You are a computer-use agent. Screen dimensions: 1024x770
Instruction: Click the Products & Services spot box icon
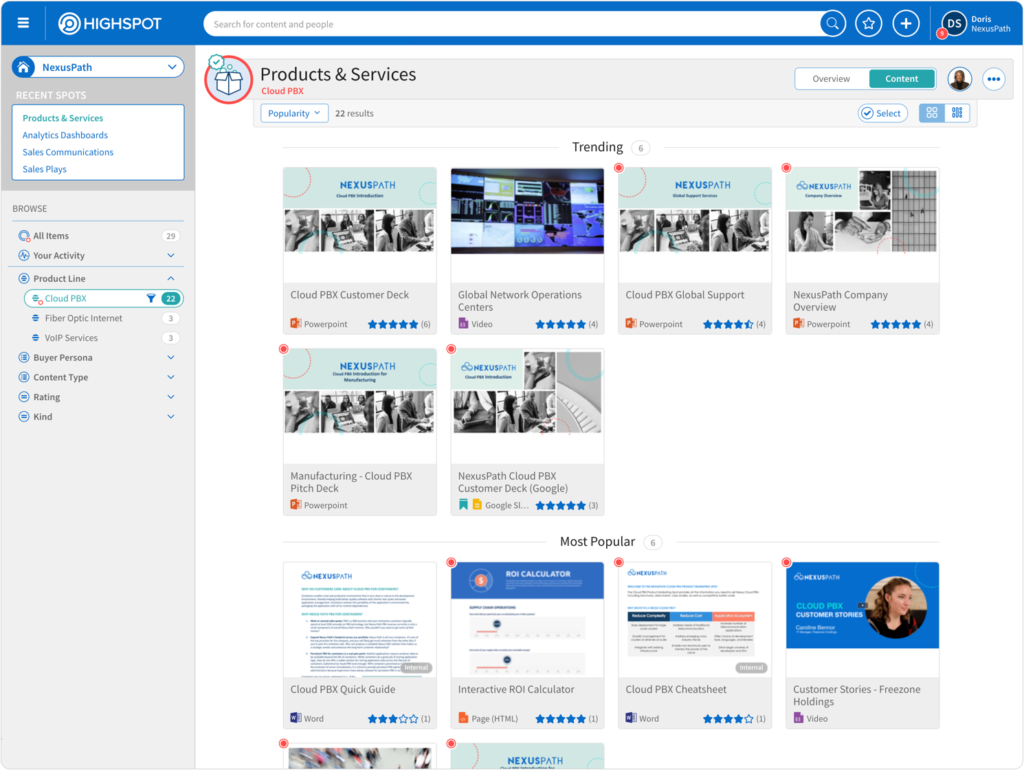tap(229, 80)
